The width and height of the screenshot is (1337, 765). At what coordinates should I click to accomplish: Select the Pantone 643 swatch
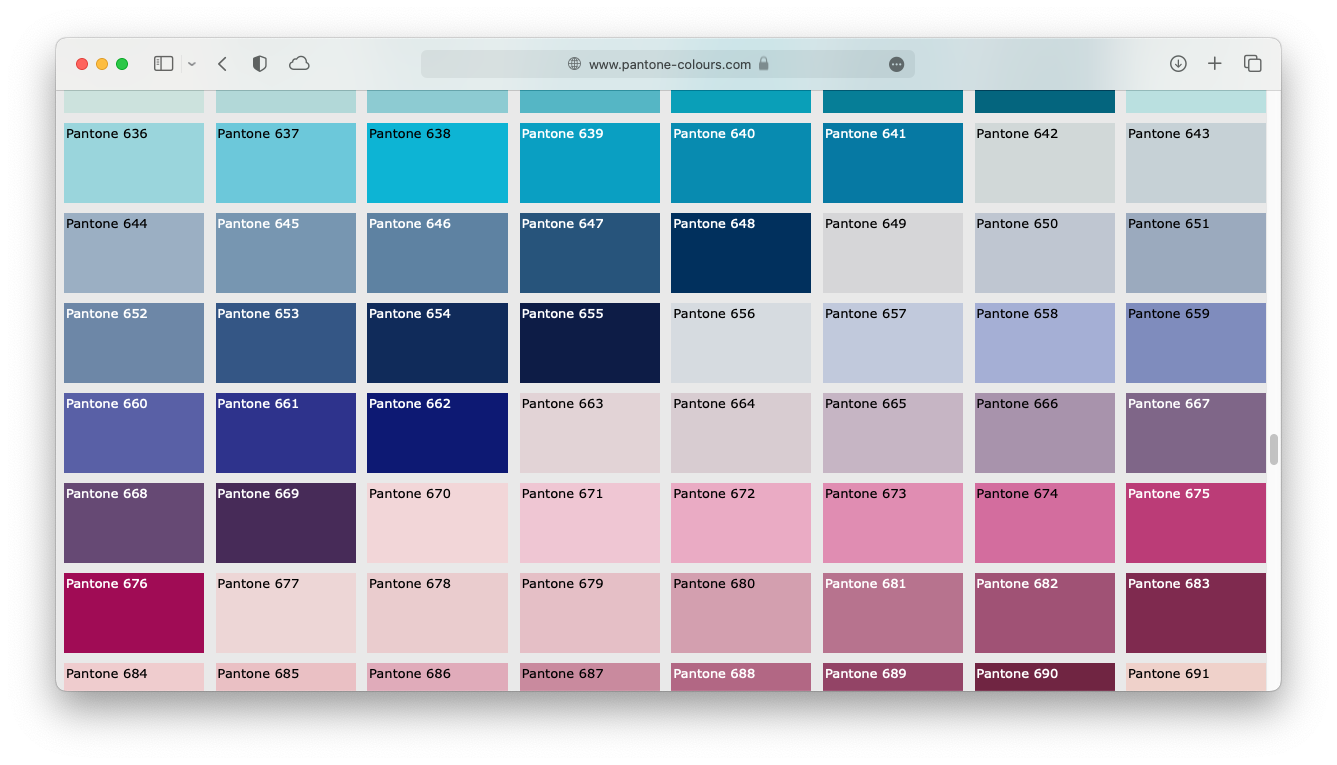[x=1196, y=163]
